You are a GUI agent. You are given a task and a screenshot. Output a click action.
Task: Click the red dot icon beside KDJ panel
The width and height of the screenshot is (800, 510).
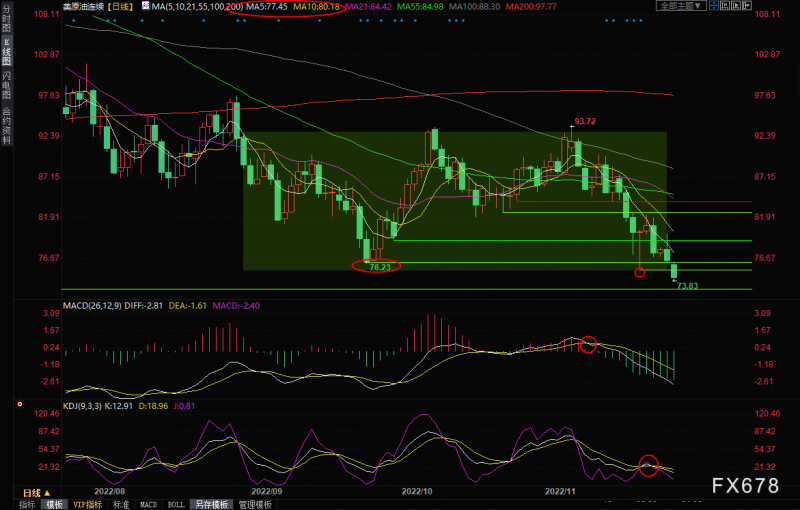20,404
